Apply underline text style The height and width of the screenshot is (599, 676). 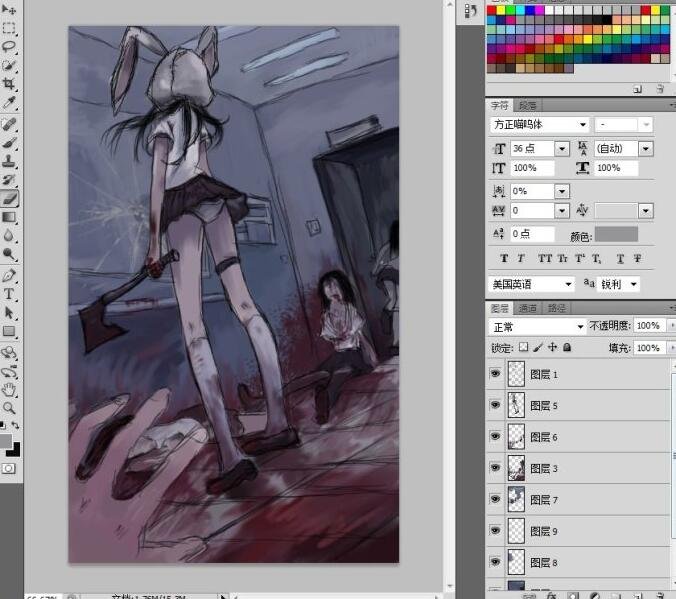click(x=620, y=258)
